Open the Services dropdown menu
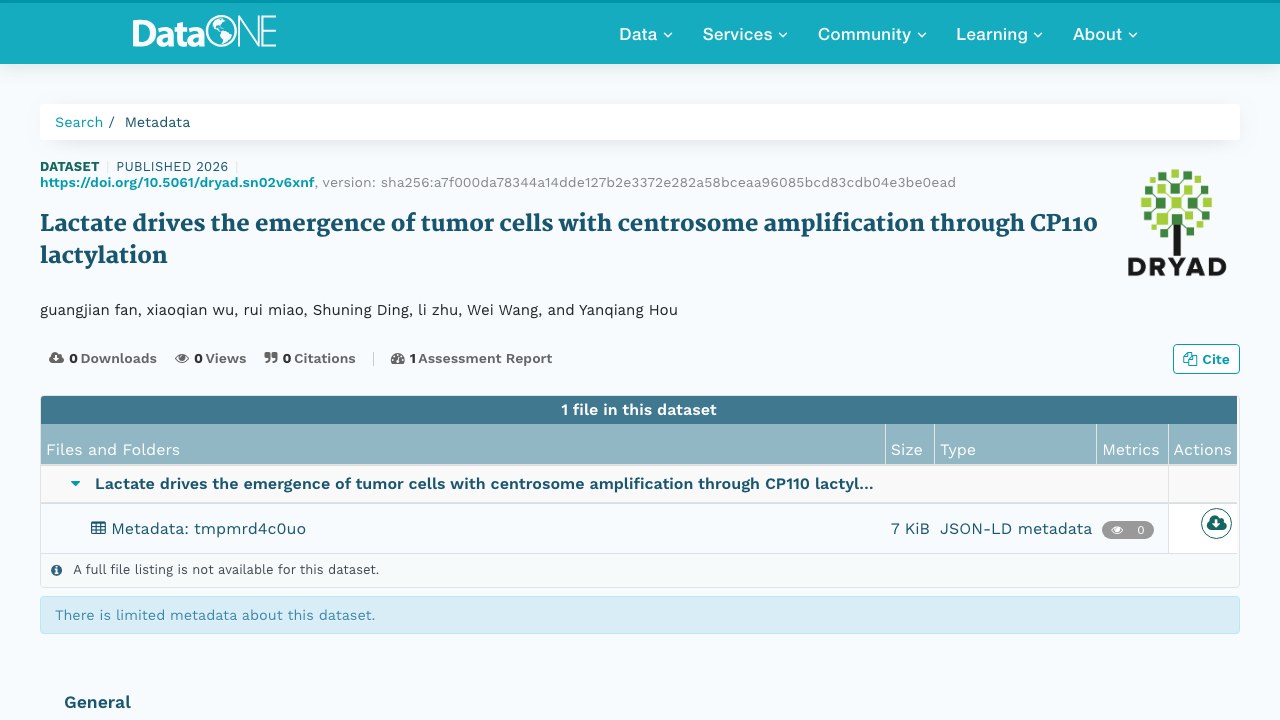The image size is (1280, 720). click(x=745, y=34)
